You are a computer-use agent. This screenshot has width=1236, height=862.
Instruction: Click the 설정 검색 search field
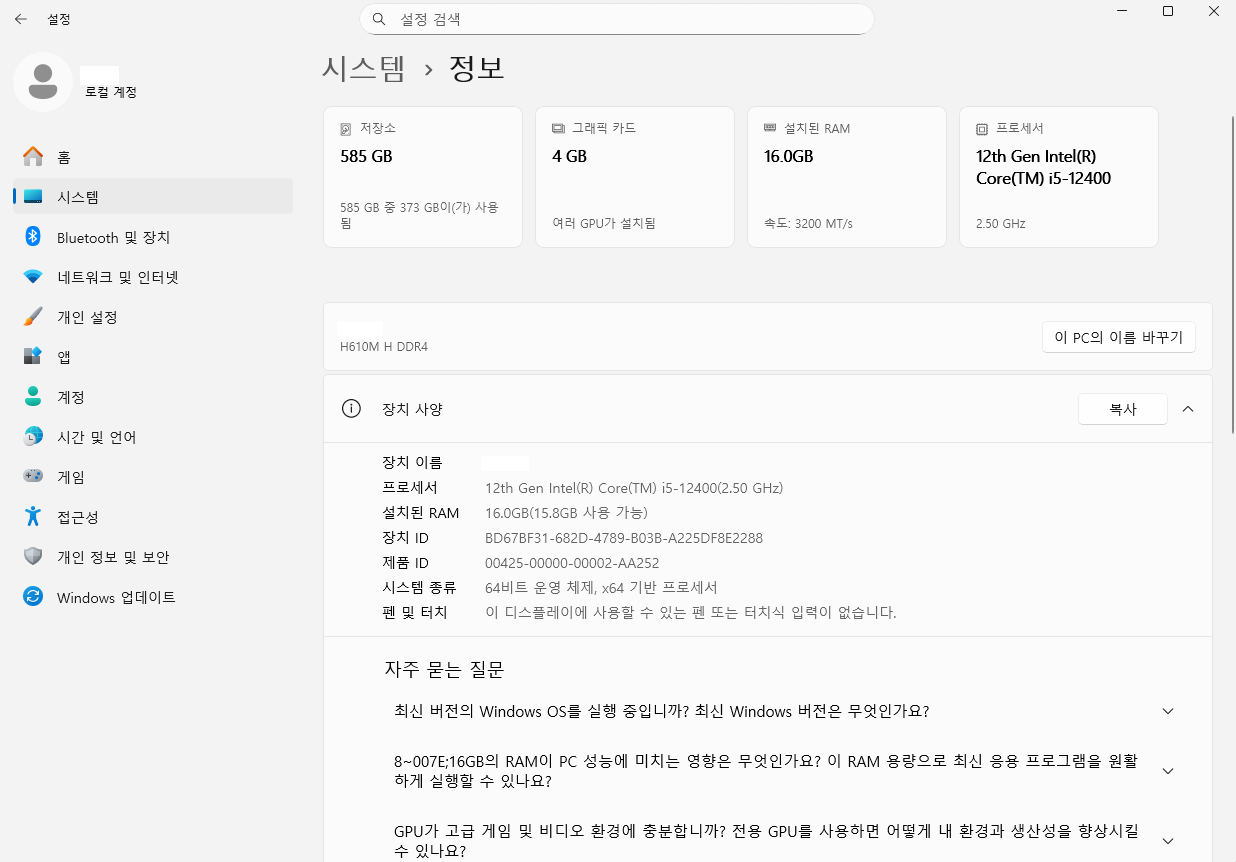[616, 19]
